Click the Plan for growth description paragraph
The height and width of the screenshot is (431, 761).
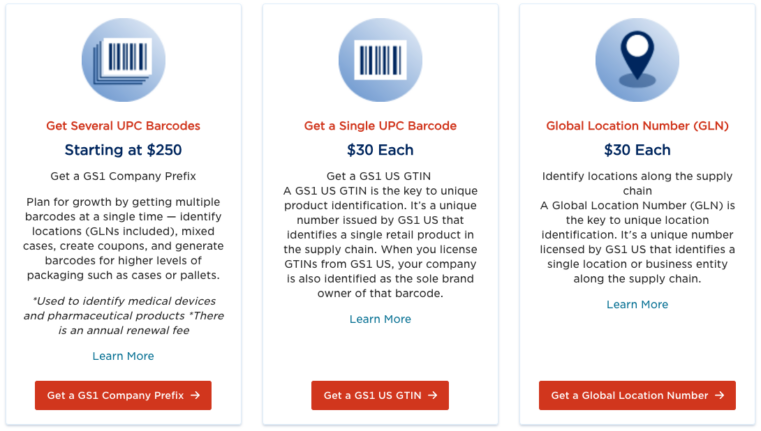(x=123, y=238)
